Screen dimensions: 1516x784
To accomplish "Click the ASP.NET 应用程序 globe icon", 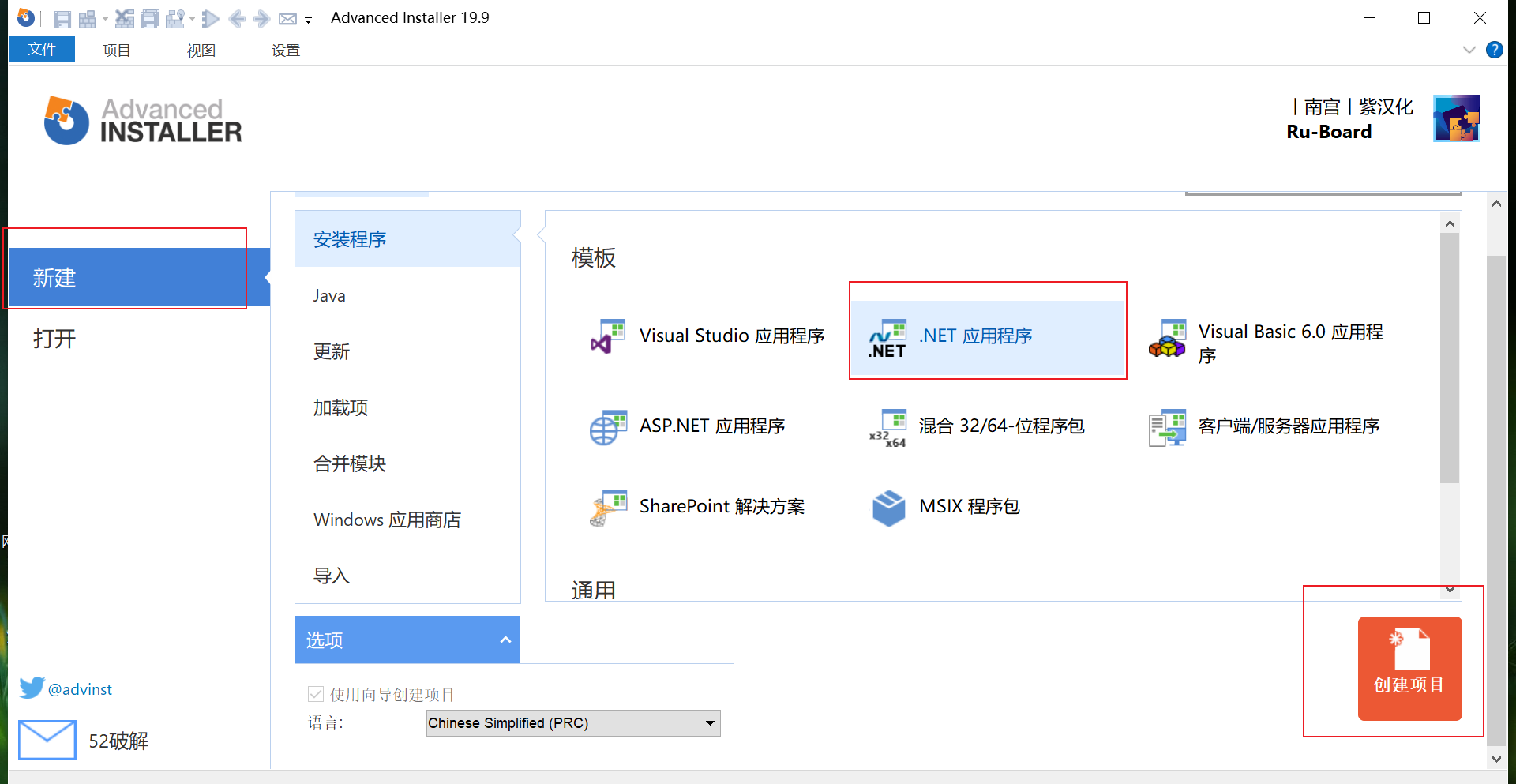I will click(x=608, y=427).
